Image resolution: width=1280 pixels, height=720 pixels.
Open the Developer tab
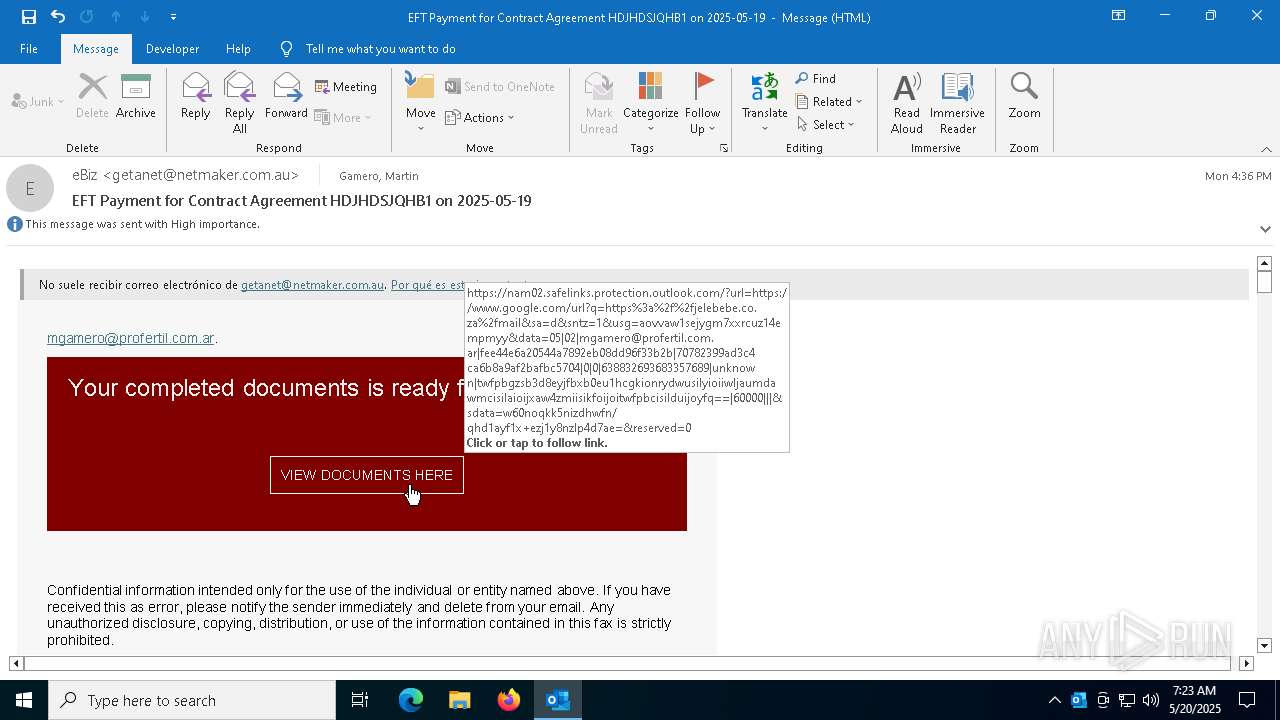[172, 48]
